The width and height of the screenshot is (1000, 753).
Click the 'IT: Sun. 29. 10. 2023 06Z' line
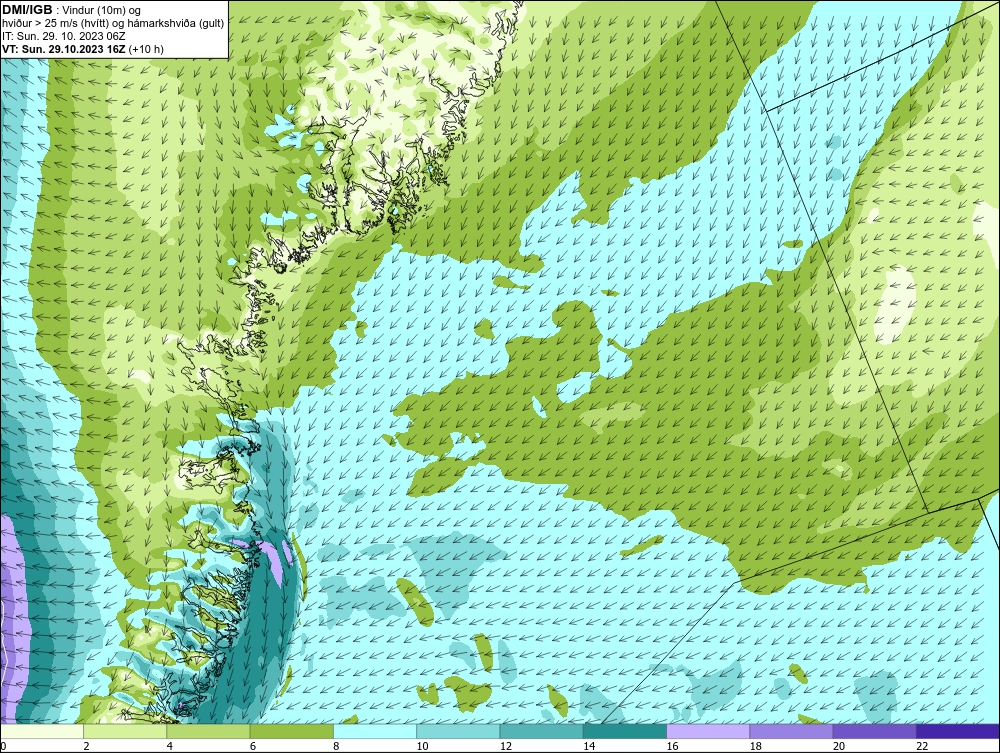click(64, 36)
